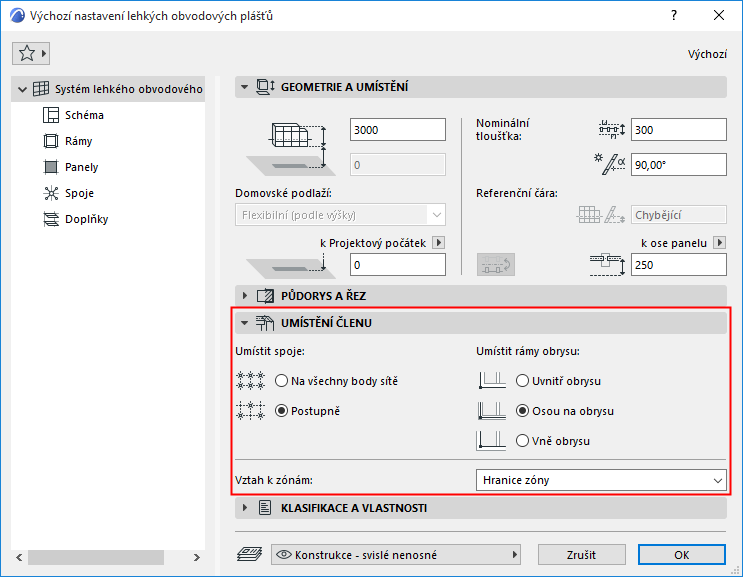Open the Doplňky accessories icon

point(51,219)
